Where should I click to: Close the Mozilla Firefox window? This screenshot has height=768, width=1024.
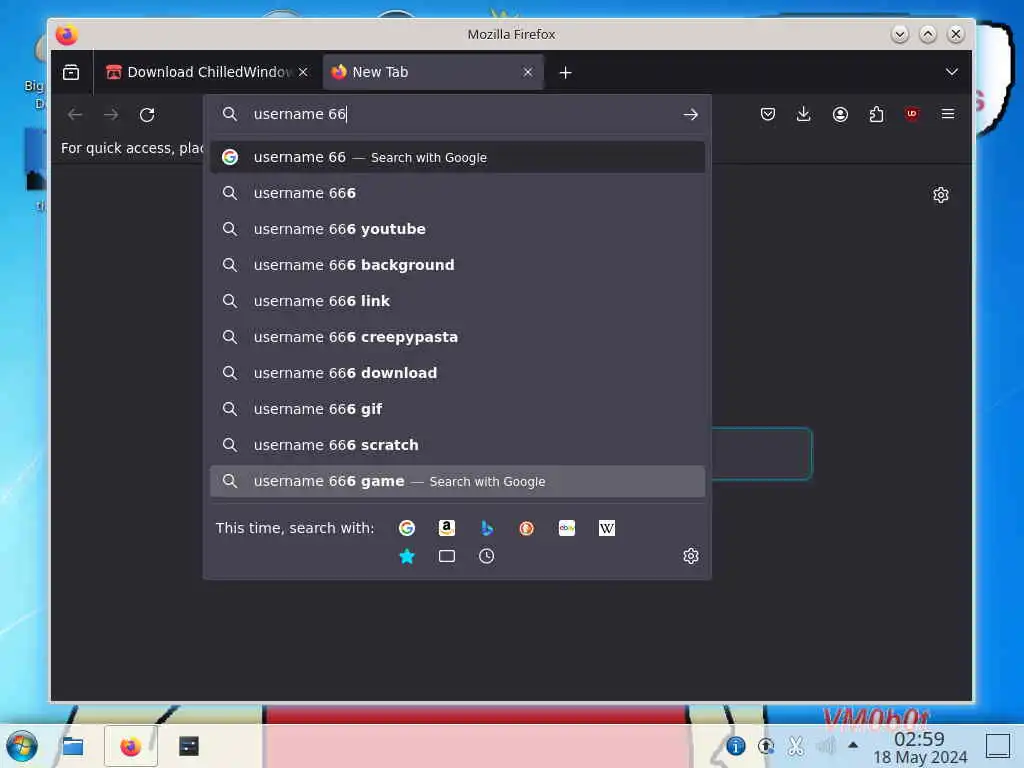955,34
